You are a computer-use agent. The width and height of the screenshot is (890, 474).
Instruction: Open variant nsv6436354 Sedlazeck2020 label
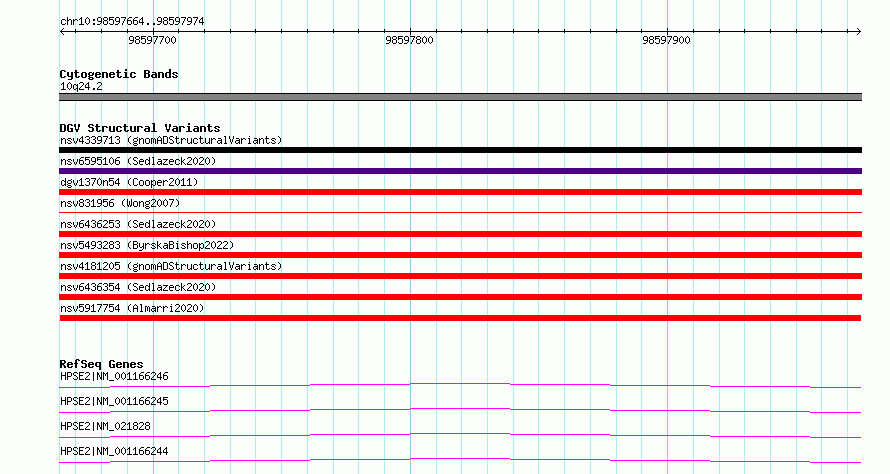tap(138, 287)
